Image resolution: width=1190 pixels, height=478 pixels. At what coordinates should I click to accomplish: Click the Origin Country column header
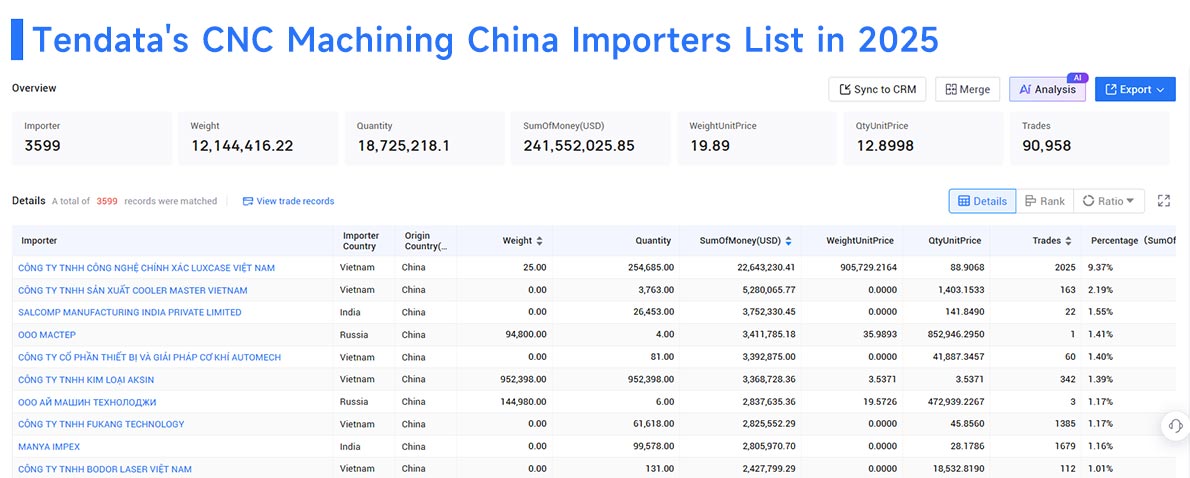click(426, 241)
